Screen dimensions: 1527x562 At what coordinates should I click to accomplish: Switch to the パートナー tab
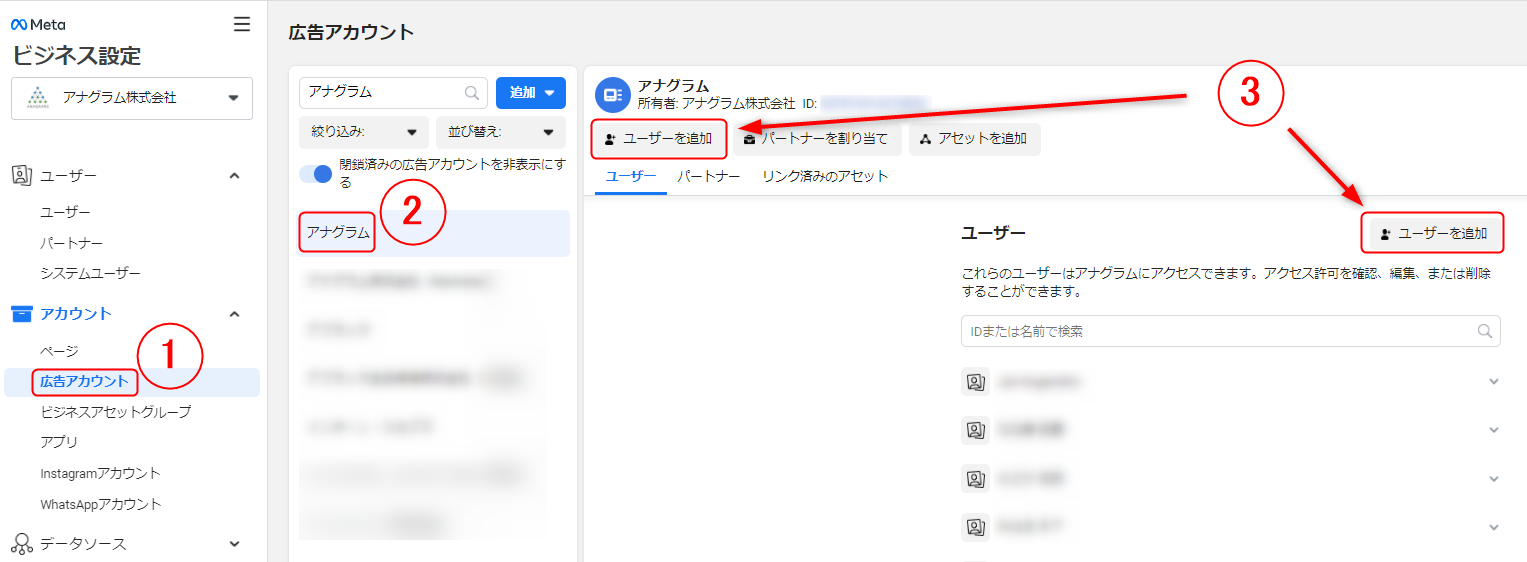(x=708, y=176)
